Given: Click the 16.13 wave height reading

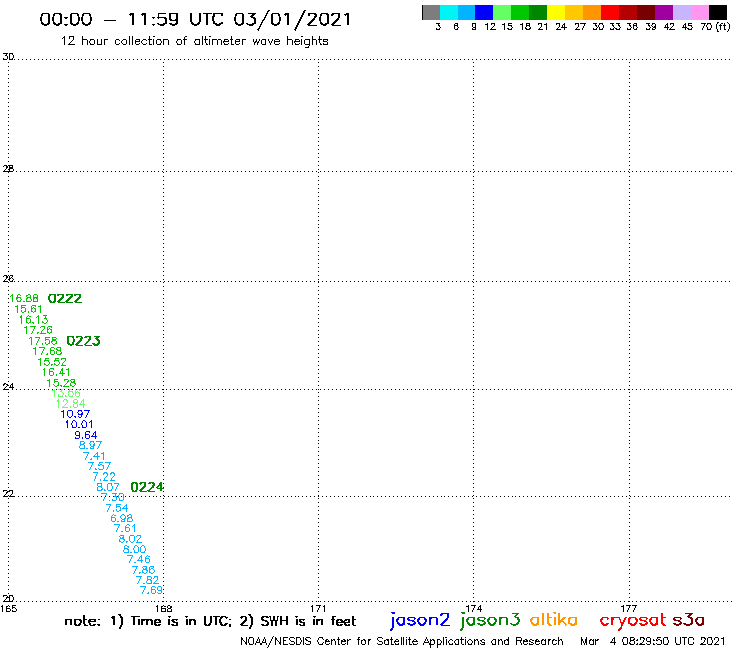Looking at the screenshot, I should (33, 320).
